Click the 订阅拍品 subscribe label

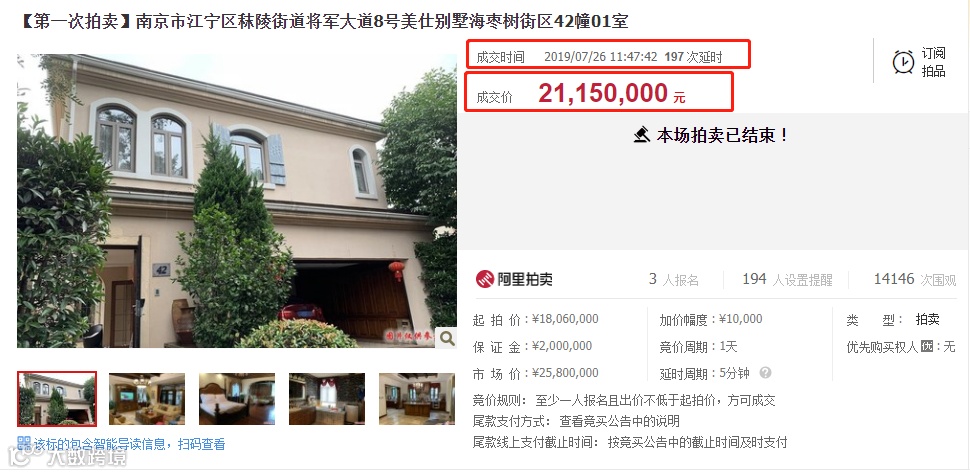pos(934,62)
